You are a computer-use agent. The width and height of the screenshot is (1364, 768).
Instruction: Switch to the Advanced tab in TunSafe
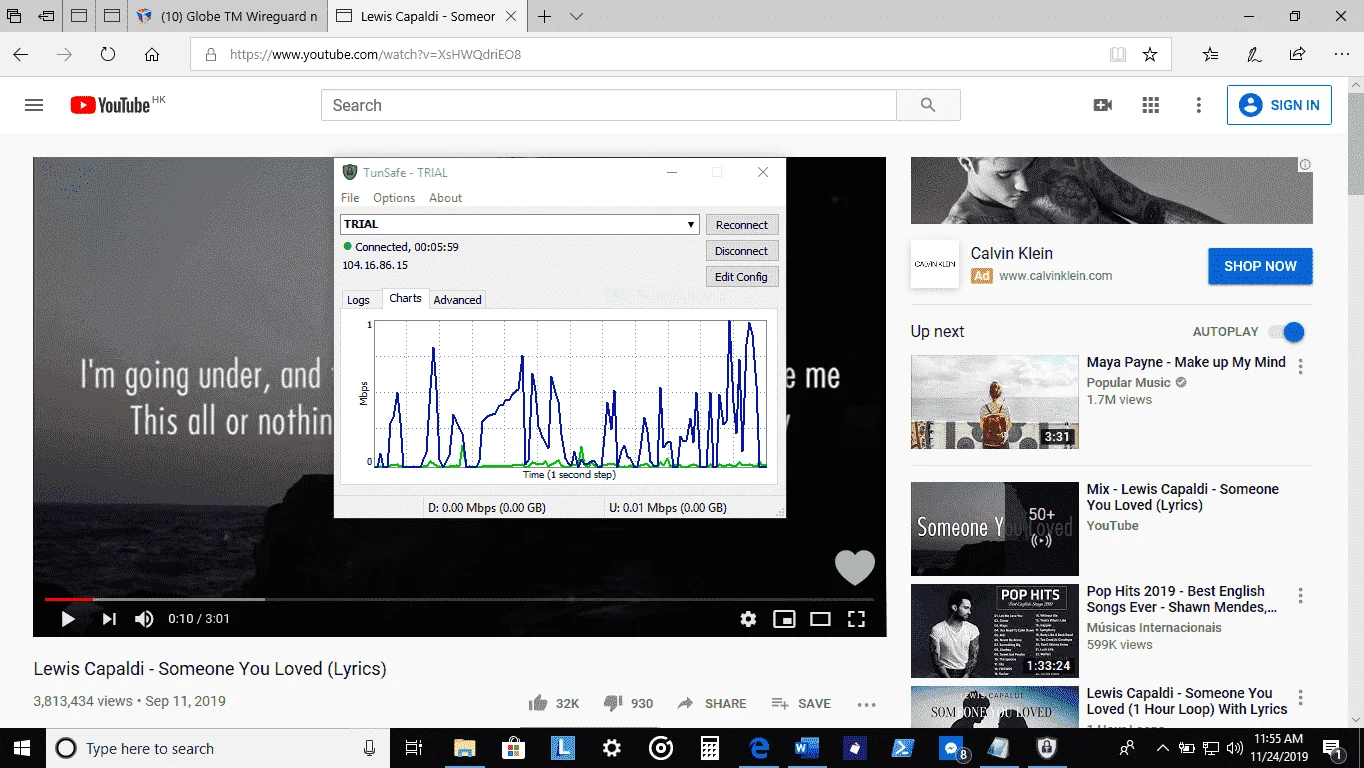(457, 300)
